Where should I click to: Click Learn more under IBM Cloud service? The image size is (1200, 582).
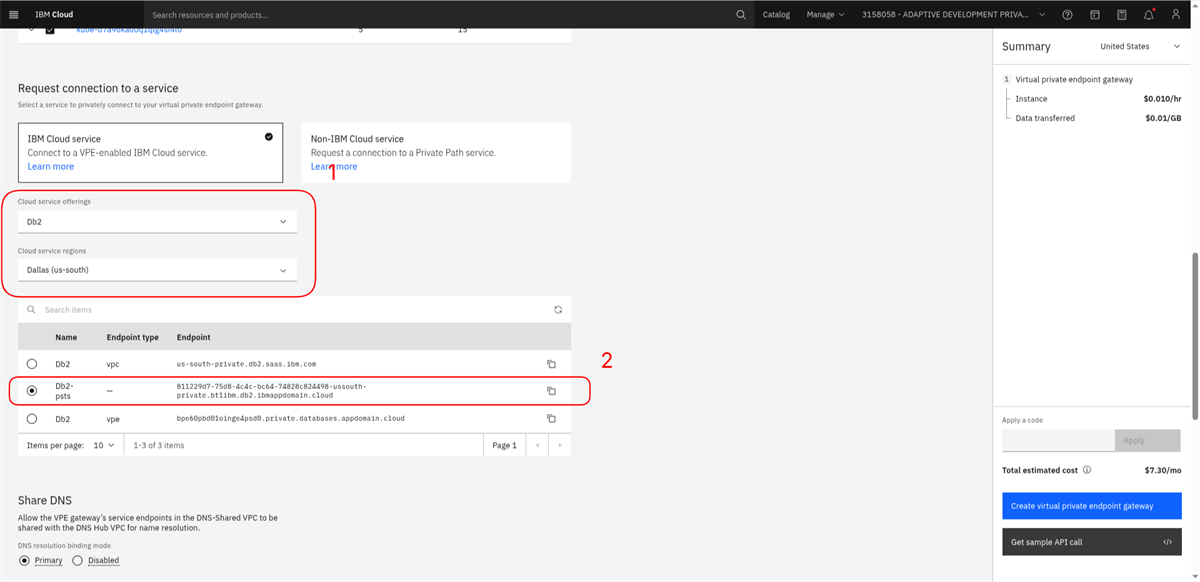(50, 167)
